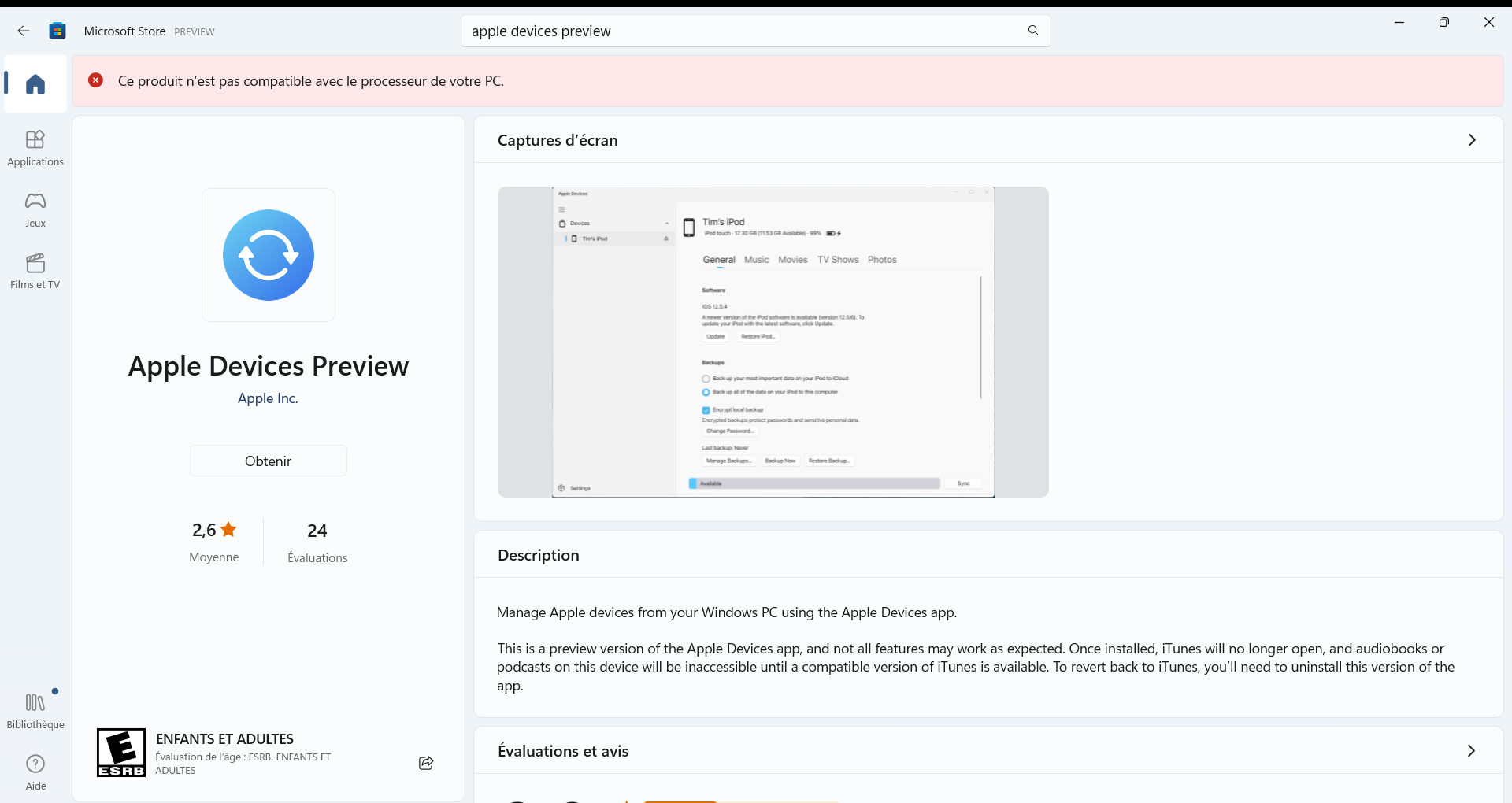This screenshot has width=1512, height=803.
Task: Open the Films et TV section
Action: [35, 272]
